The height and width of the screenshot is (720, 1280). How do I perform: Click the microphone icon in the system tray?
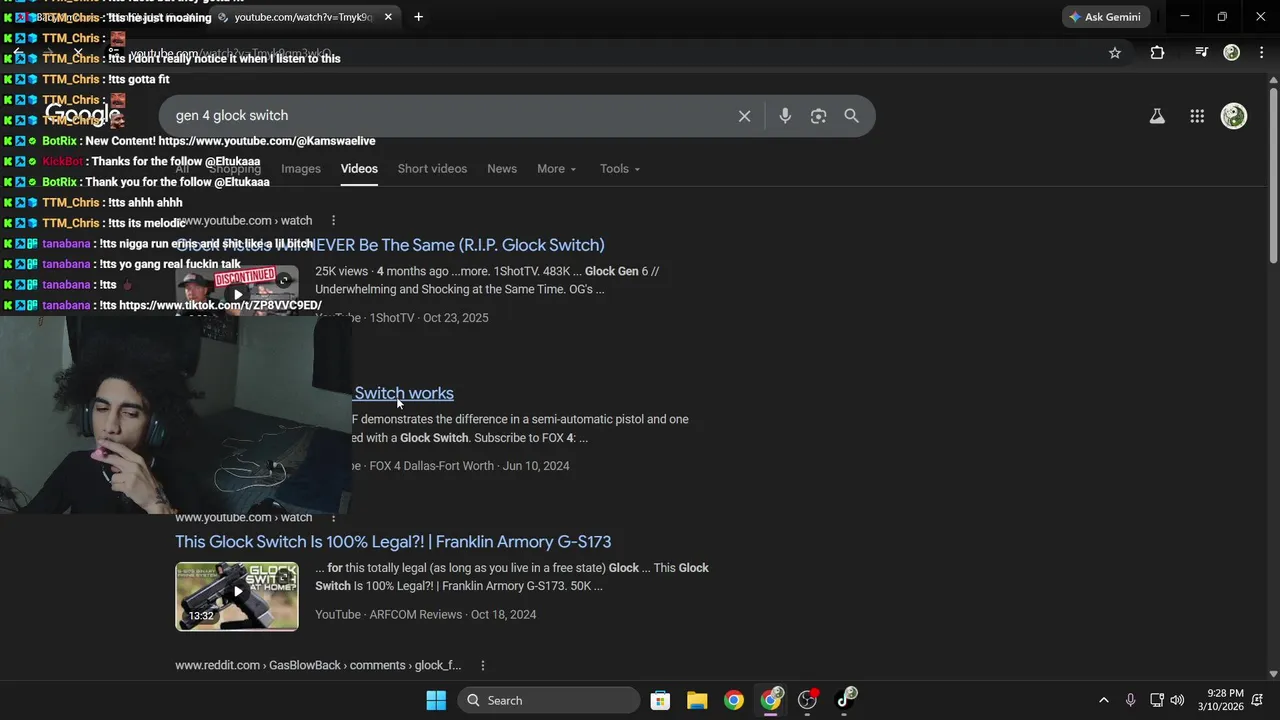click(1130, 700)
